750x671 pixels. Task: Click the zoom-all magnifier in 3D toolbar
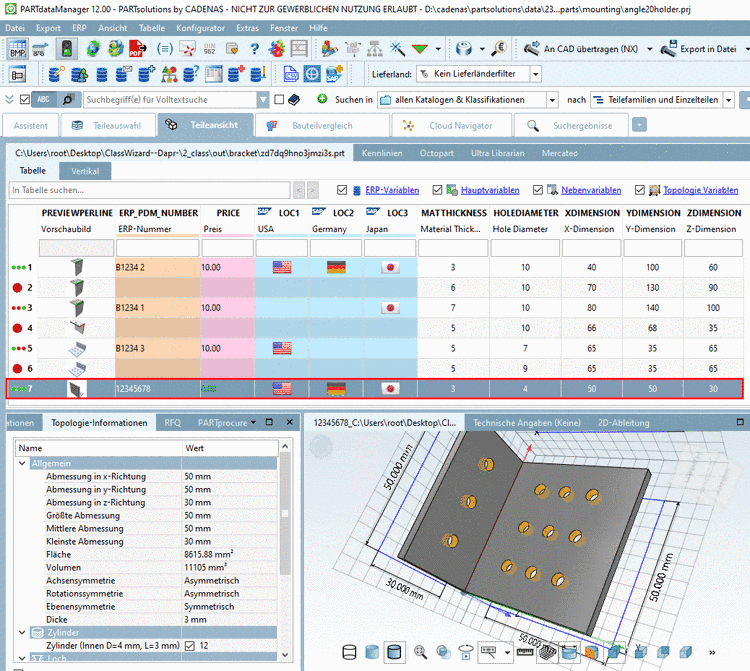[x=420, y=652]
